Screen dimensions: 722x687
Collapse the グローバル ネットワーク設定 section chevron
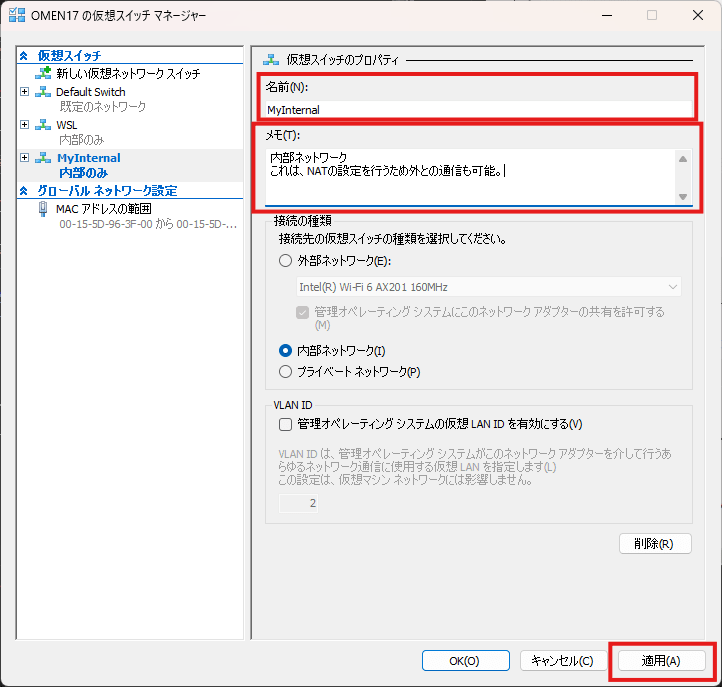point(24,191)
